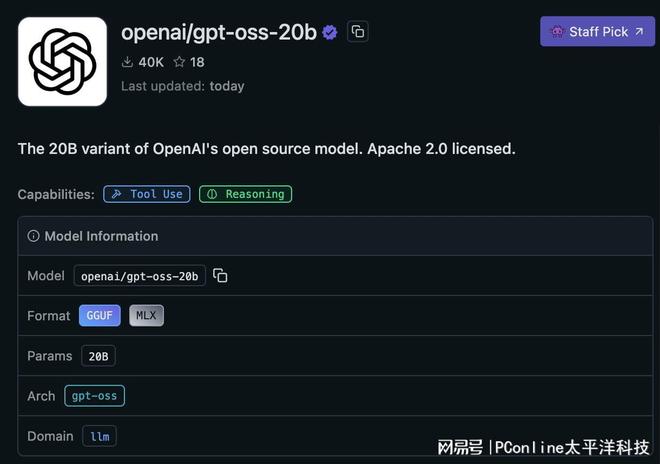Click the llm domain tag
This screenshot has height=464, width=660.
click(100, 436)
